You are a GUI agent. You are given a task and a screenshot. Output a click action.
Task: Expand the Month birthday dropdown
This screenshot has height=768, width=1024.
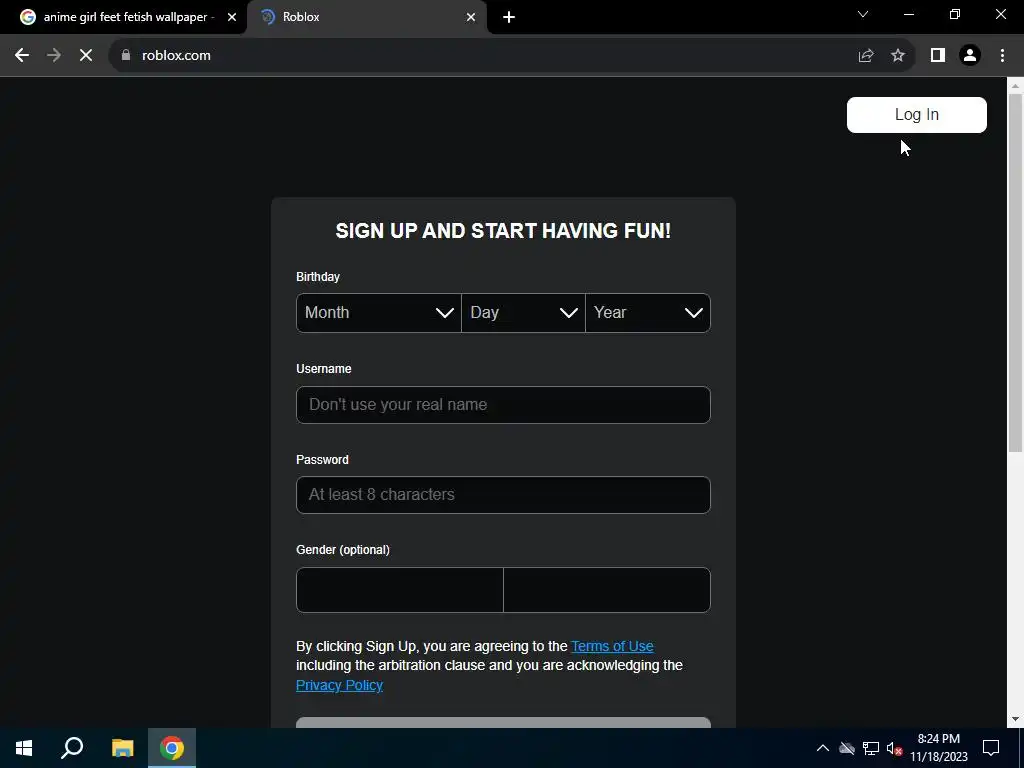pyautogui.click(x=379, y=313)
